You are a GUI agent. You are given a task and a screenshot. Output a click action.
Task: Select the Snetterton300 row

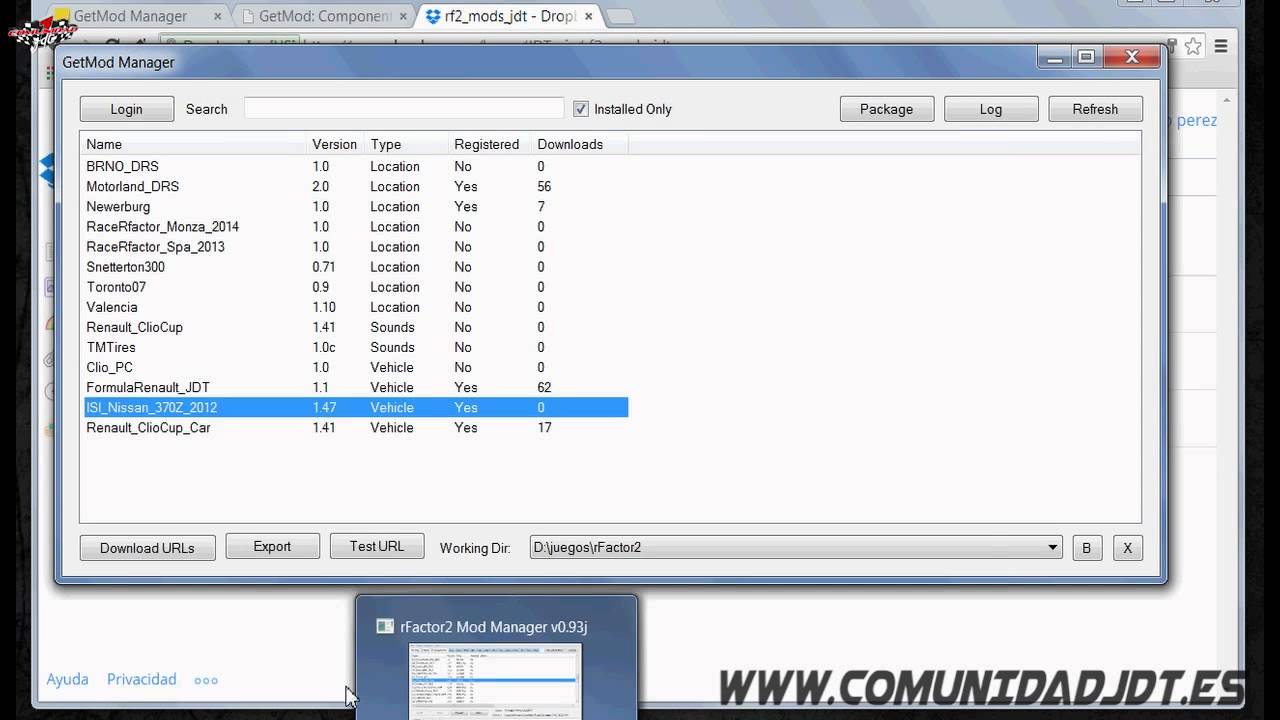pyautogui.click(x=355, y=267)
